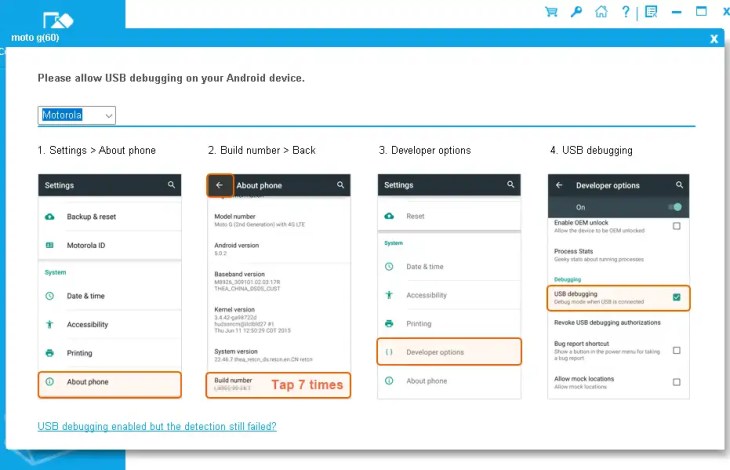Screen dimensions: 730x470
Task: Click 'System version' entry
Action: click(264, 355)
